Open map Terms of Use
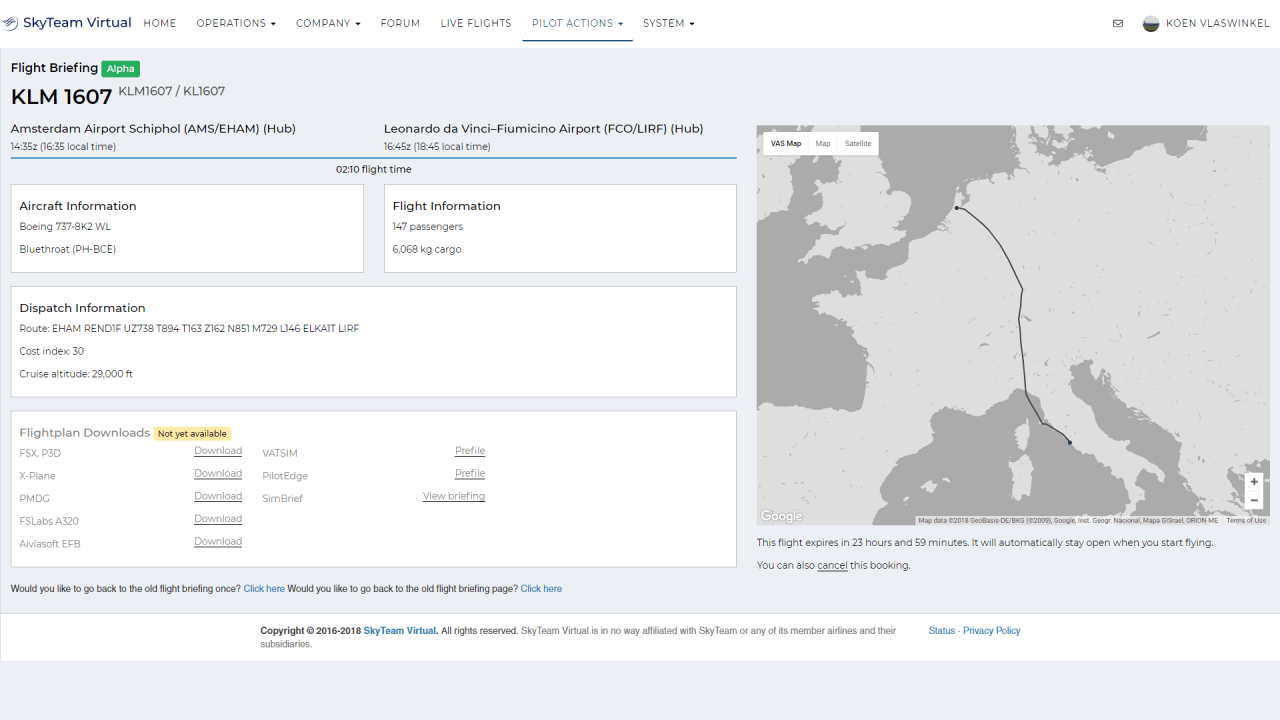The height and width of the screenshot is (720, 1280). 1246,521
